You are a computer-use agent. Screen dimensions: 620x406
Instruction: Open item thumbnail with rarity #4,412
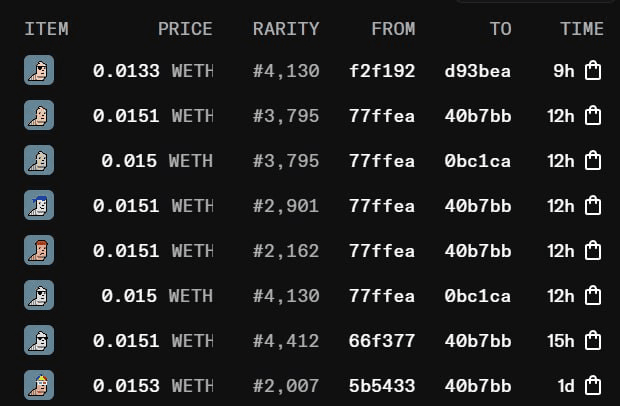tap(39, 341)
